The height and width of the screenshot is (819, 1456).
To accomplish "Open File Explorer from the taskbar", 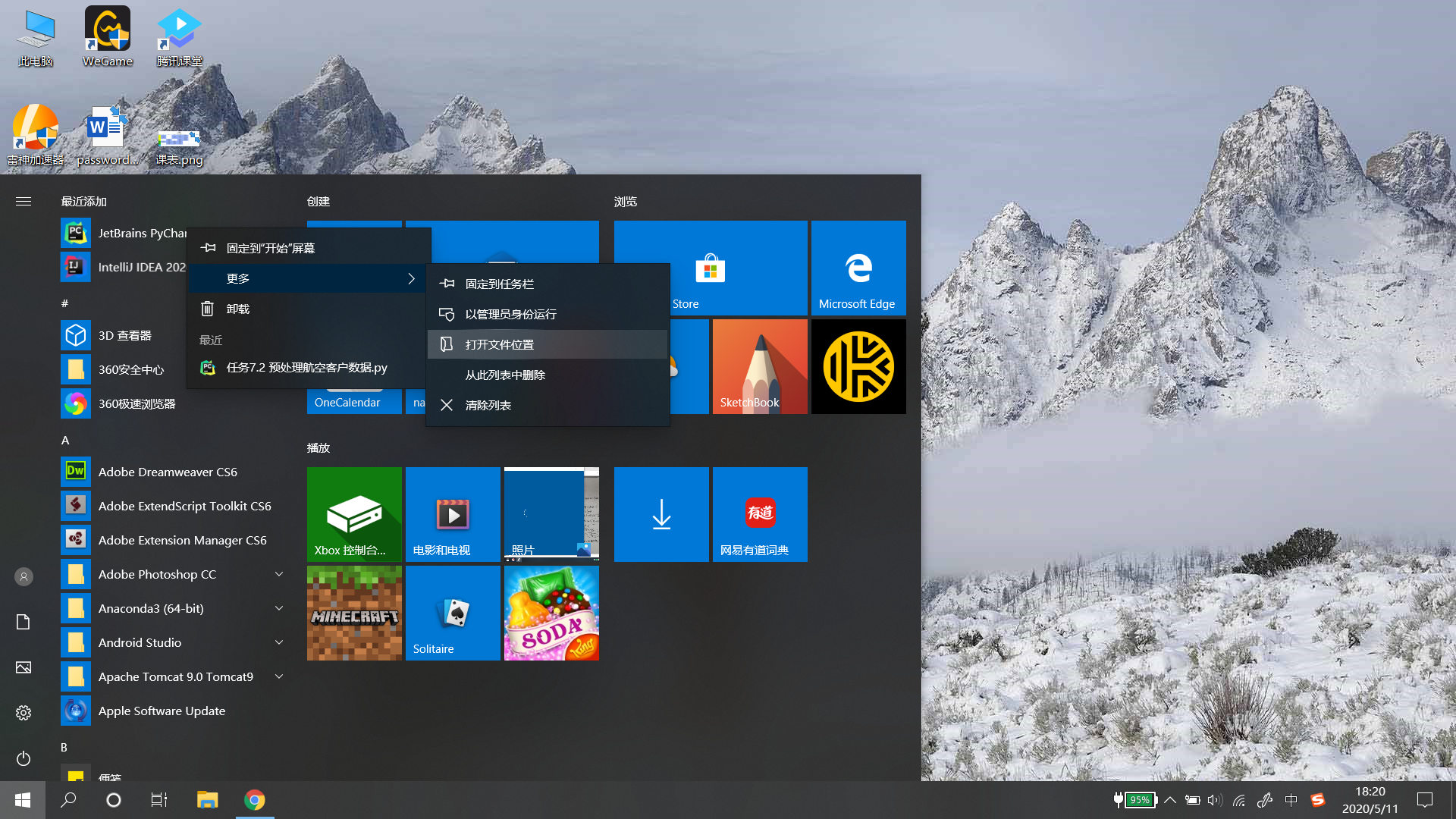I will coord(207,800).
